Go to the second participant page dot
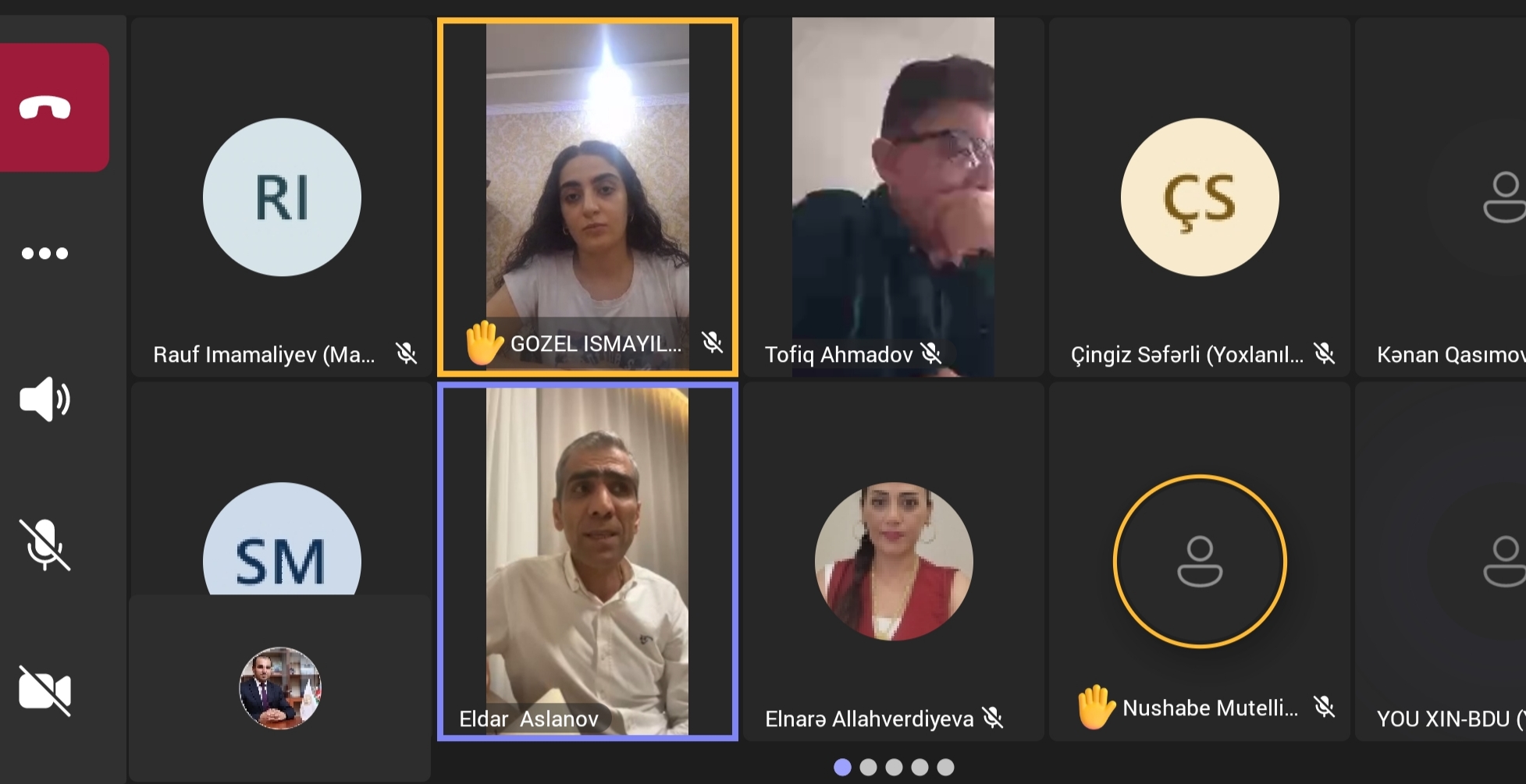The image size is (1526, 784). pos(868,767)
